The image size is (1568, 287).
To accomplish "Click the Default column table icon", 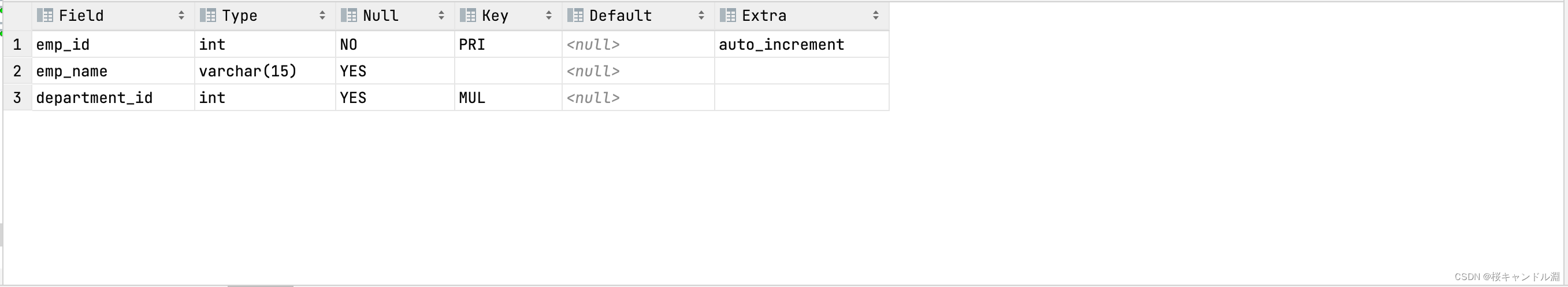I will pos(575,15).
